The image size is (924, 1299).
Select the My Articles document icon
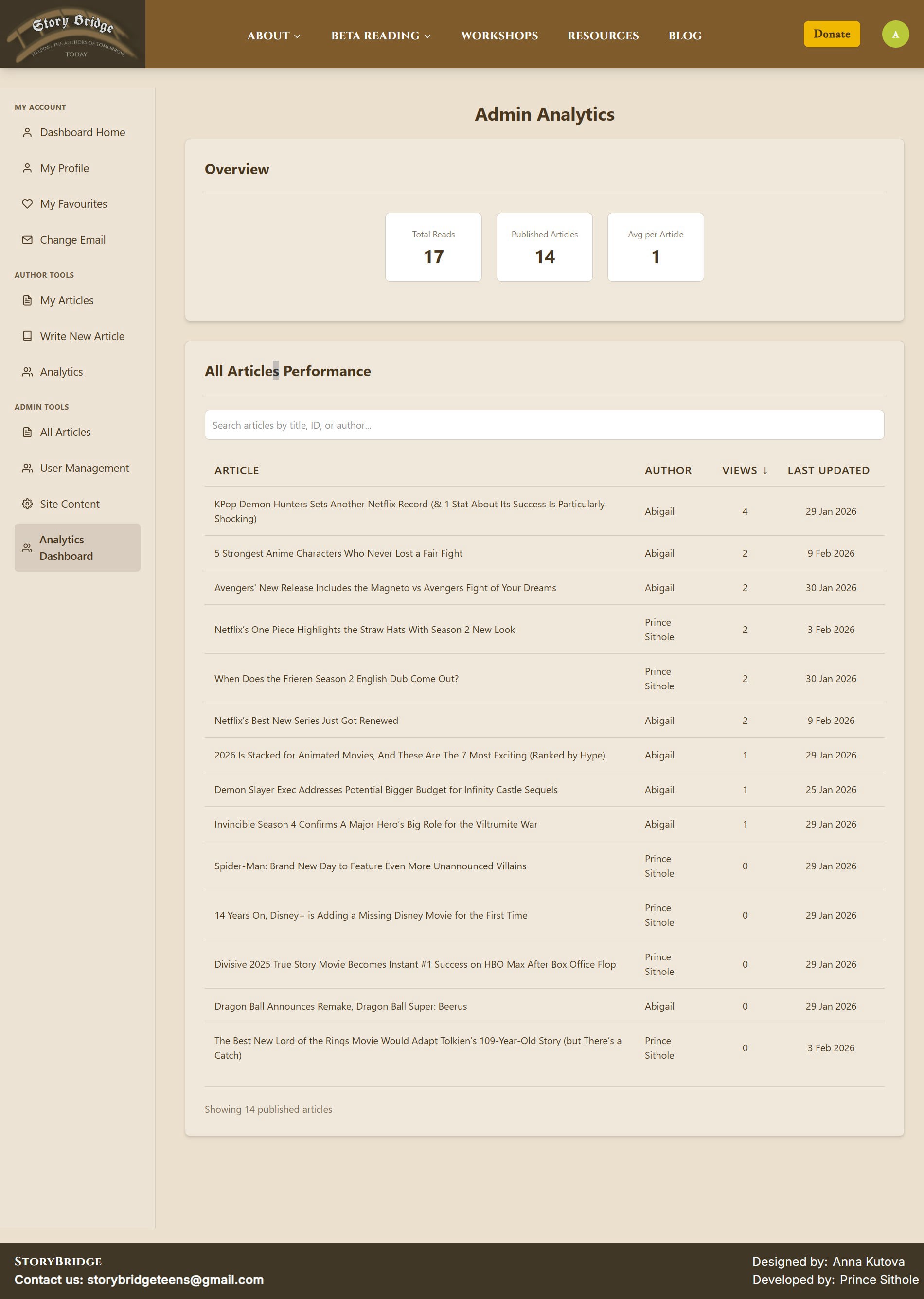point(27,300)
